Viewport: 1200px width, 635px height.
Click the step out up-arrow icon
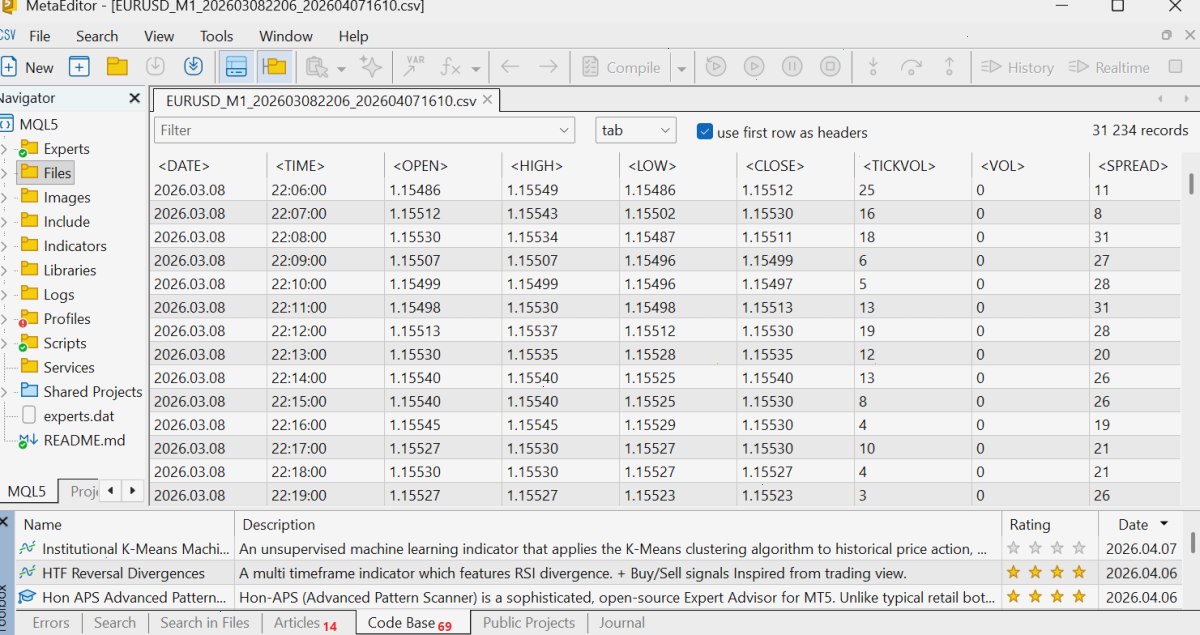950,67
